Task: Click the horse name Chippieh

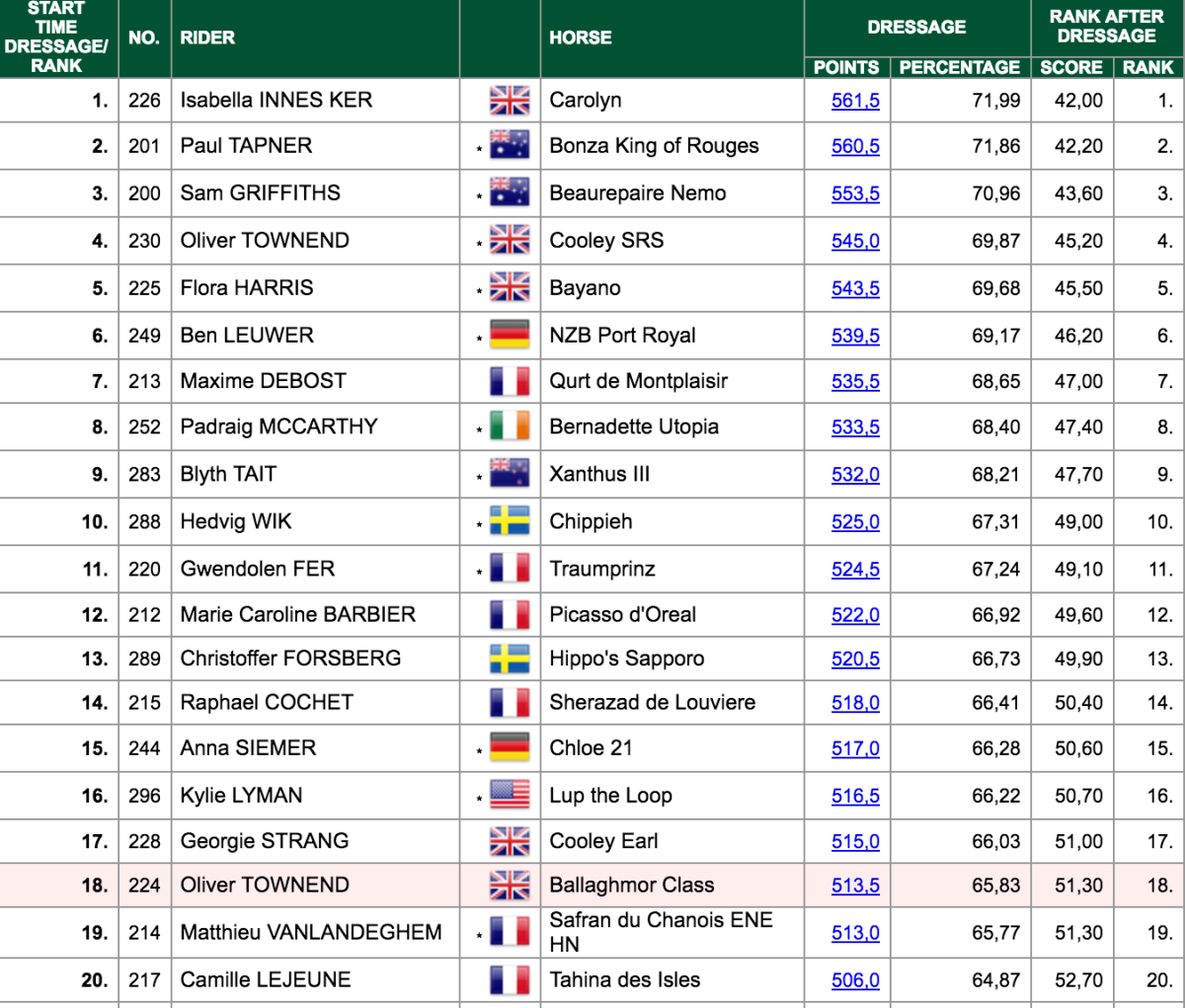Action: (x=592, y=521)
